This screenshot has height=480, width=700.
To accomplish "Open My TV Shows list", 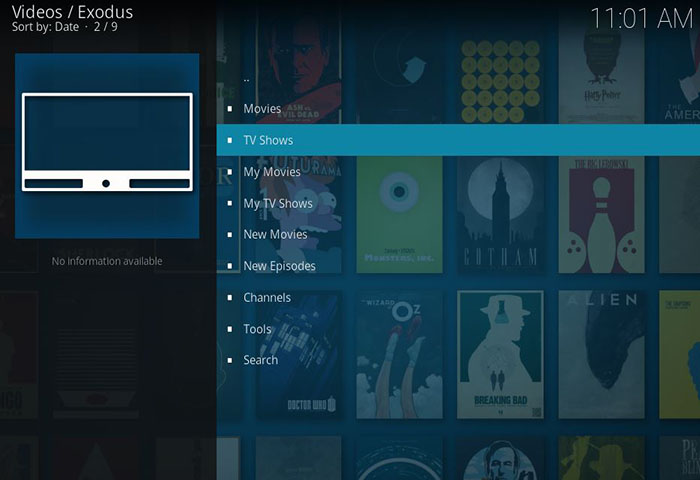I will pos(458,204).
